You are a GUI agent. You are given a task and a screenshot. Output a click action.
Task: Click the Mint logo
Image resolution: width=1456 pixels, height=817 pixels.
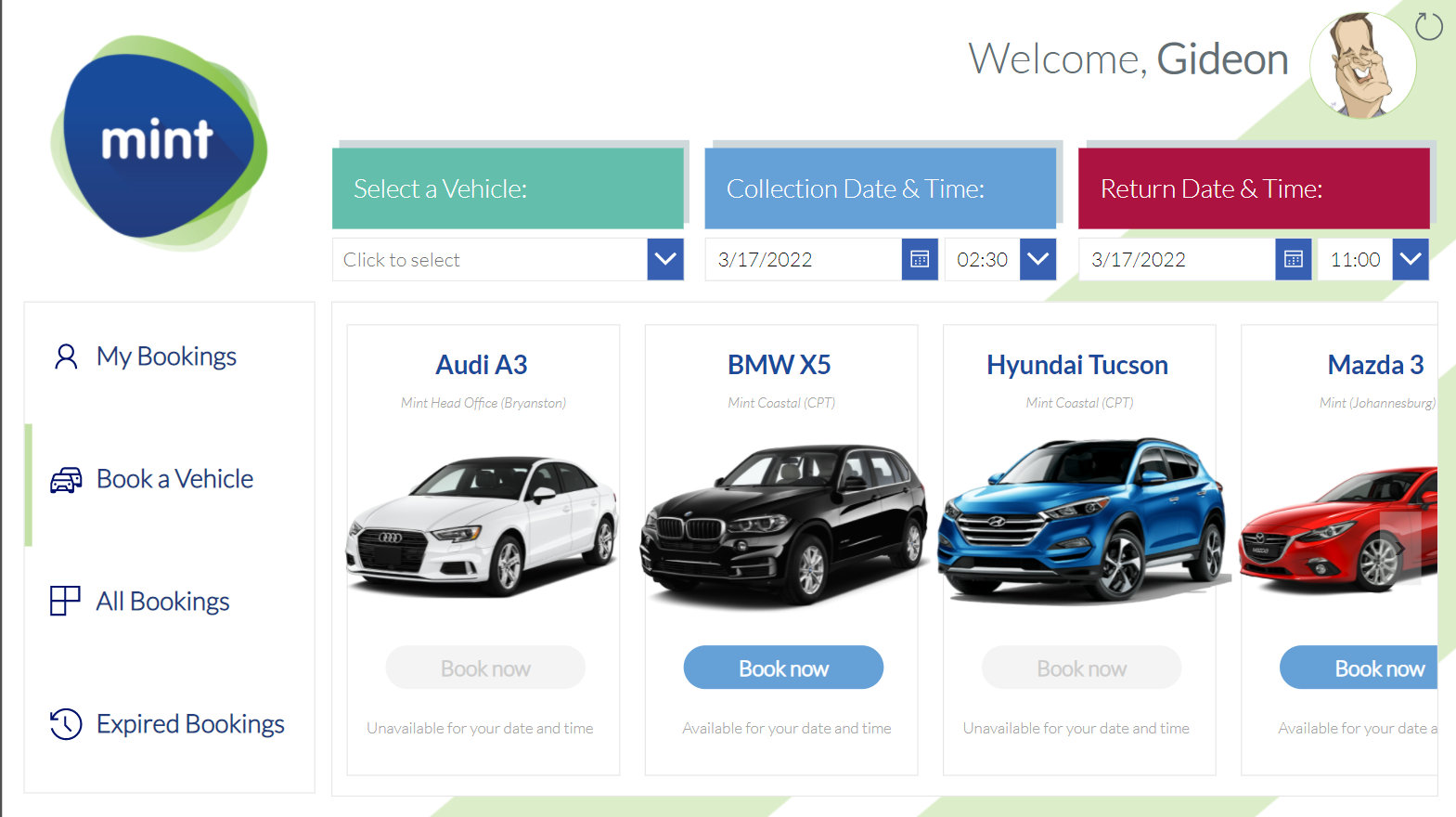pos(159,142)
